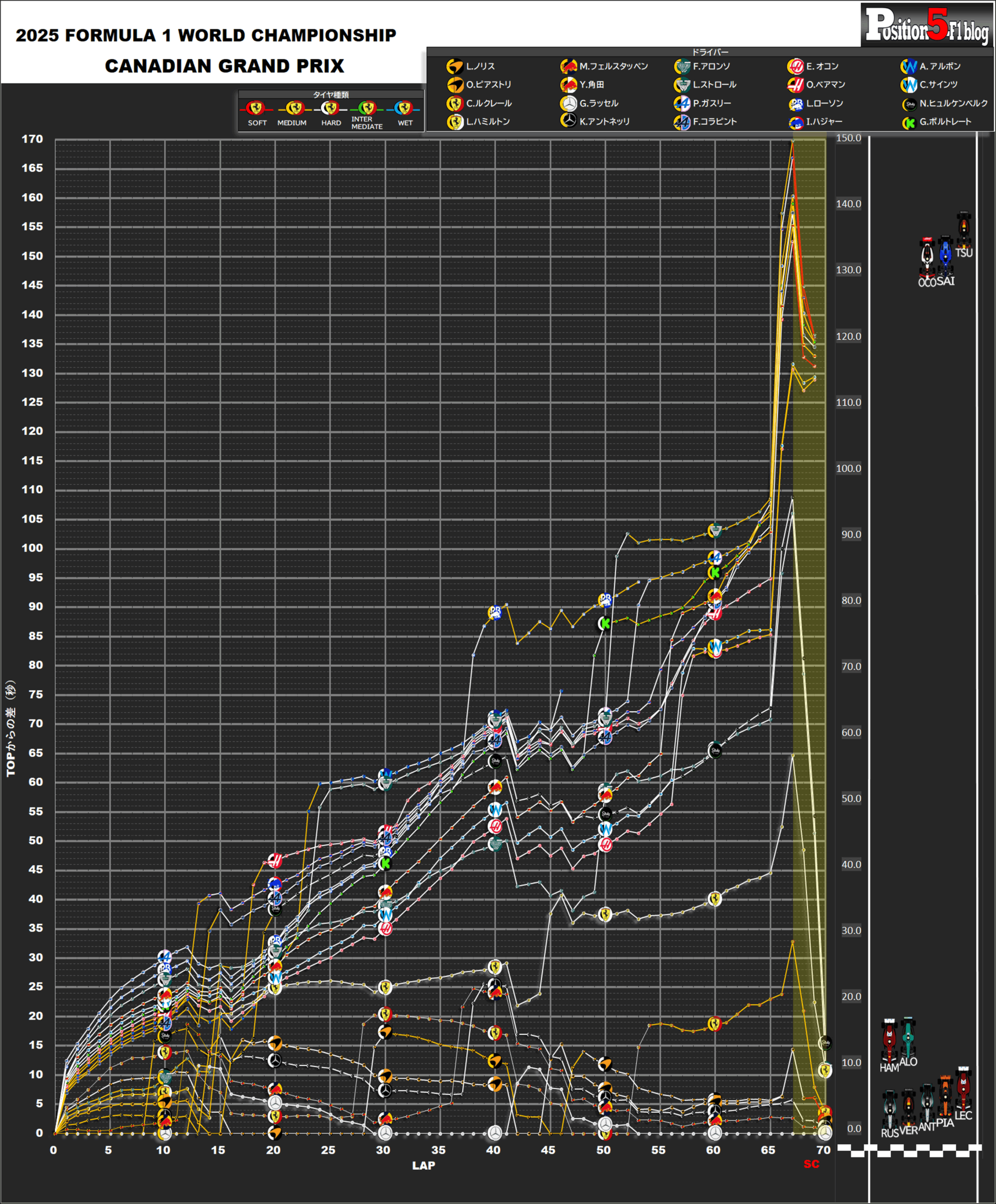Click the Mercedes icon beside K.アントネッリ
This screenshot has height=1204, width=996.
(568, 121)
